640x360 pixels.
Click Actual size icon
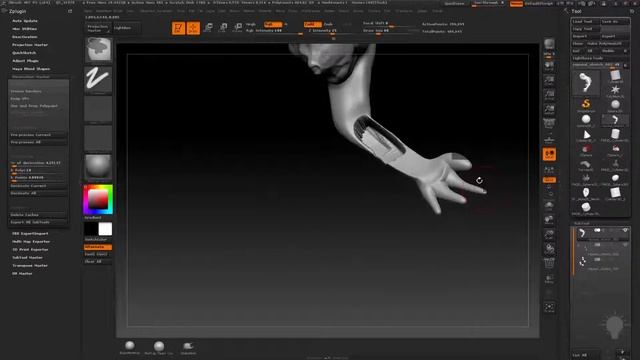[x=549, y=95]
